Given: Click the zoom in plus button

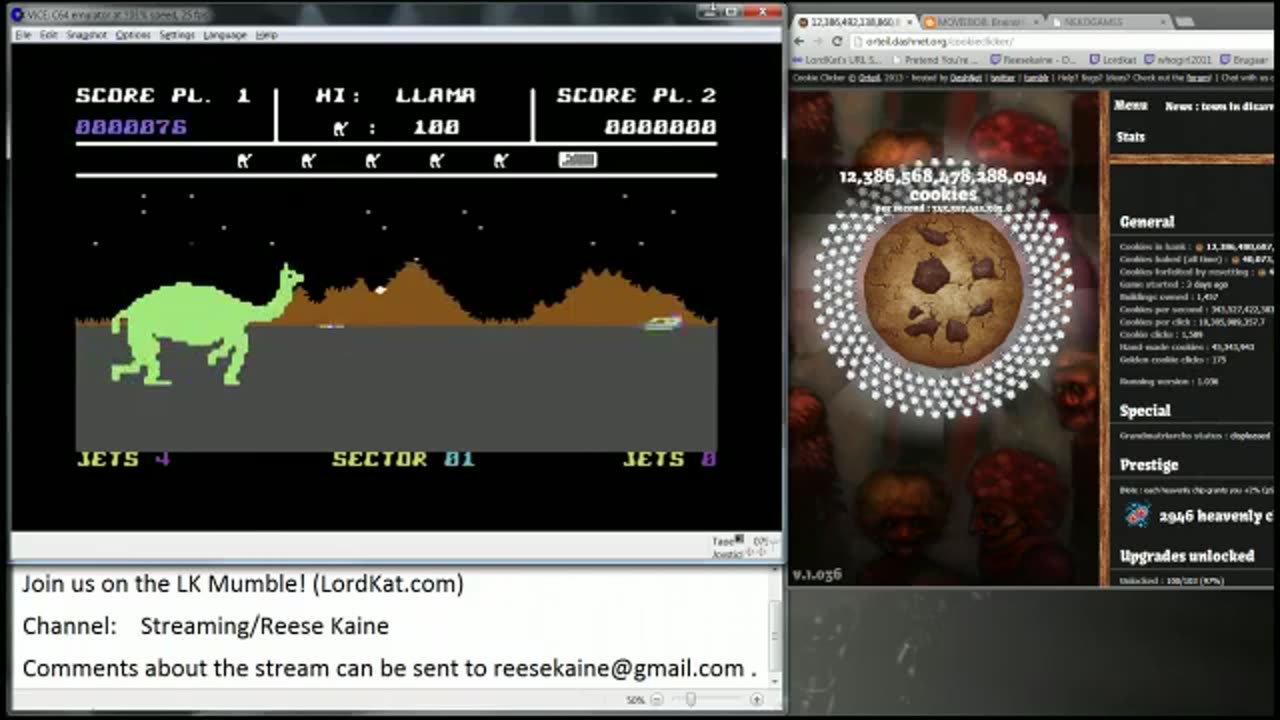Looking at the screenshot, I should (756, 700).
